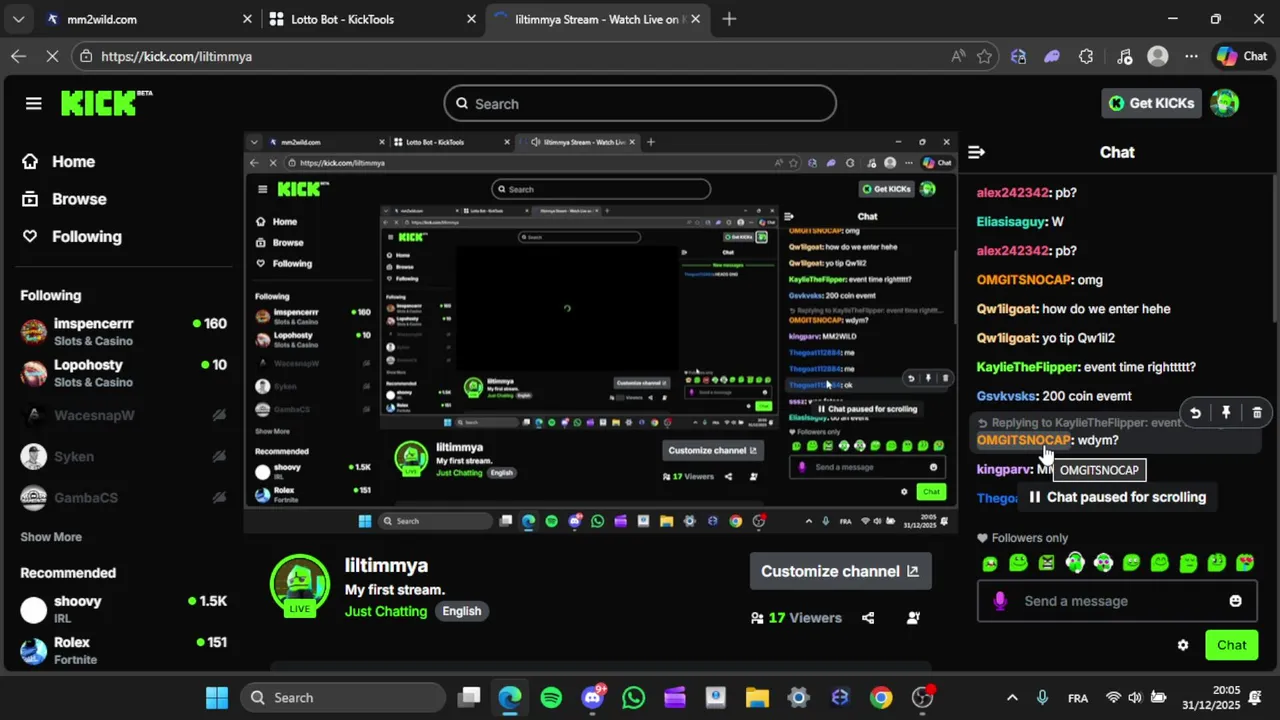Open imspencerrr channel in Following
This screenshot has width=1280, height=720.
click(x=123, y=332)
